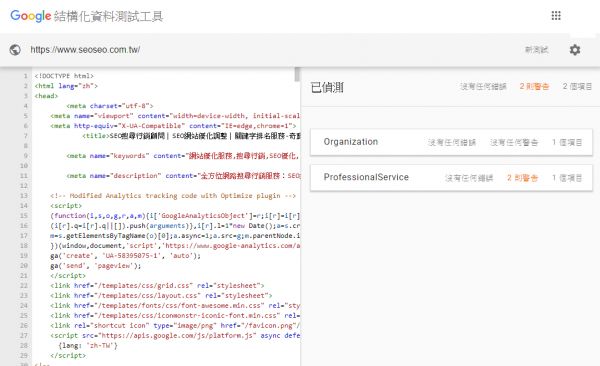Image resolution: width=600 pixels, height=366 pixels.
Task: Click the ga('send', 'pageview') line
Action: (x=96, y=265)
